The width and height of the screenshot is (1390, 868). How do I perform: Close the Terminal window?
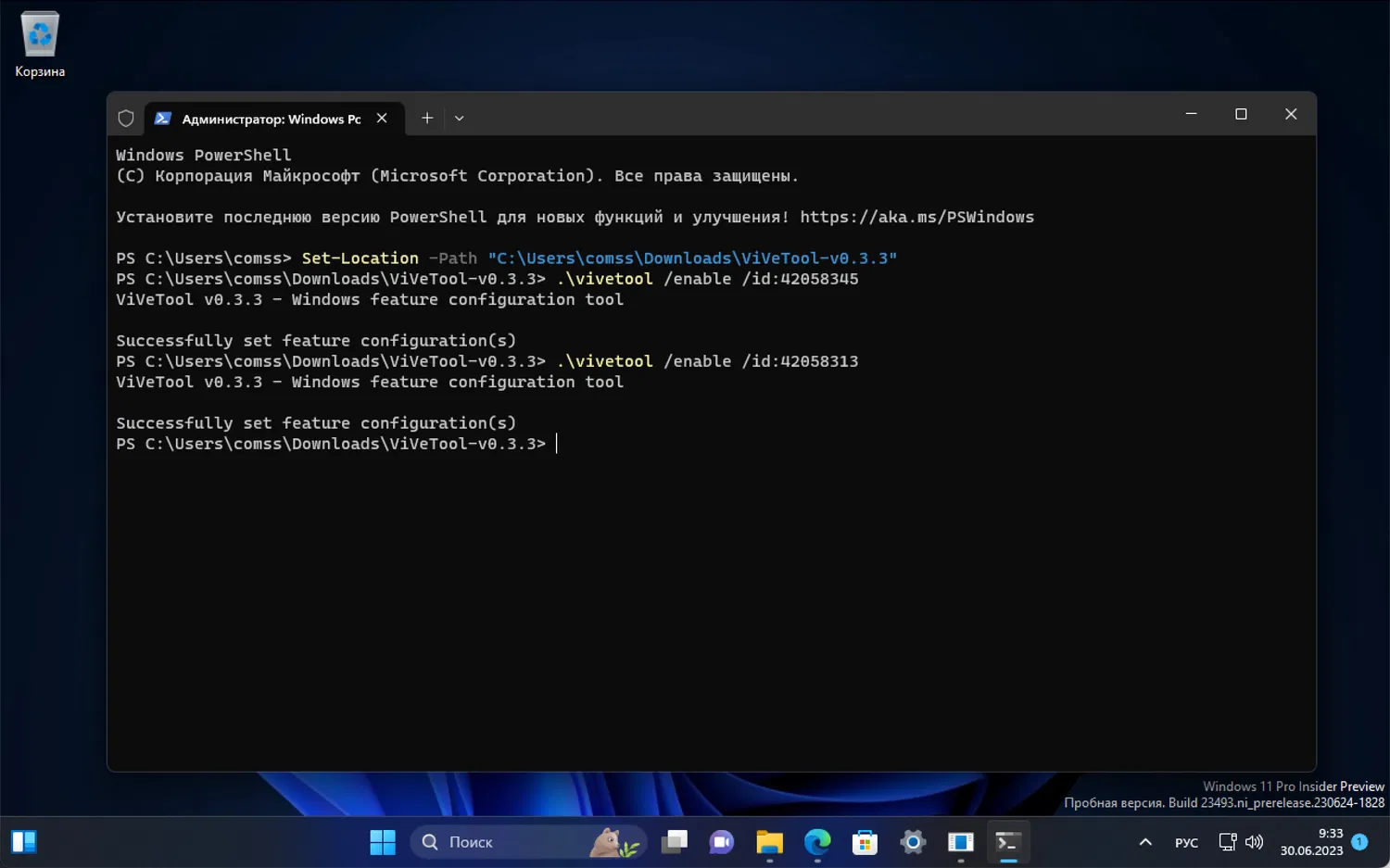[x=1291, y=114]
